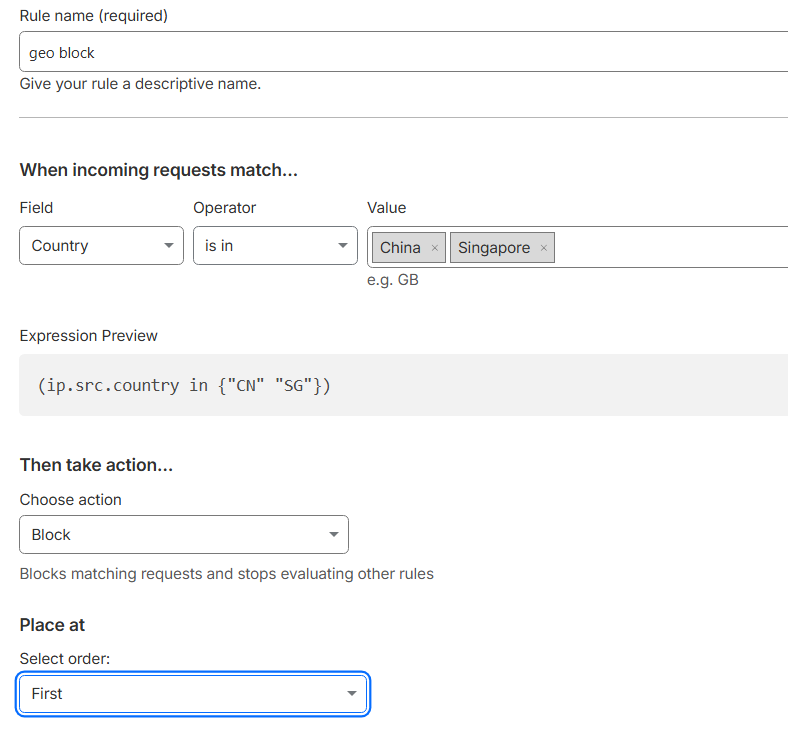Click the 'Rule name (required)' label
Viewport: 788px width, 730px height.
(93, 16)
